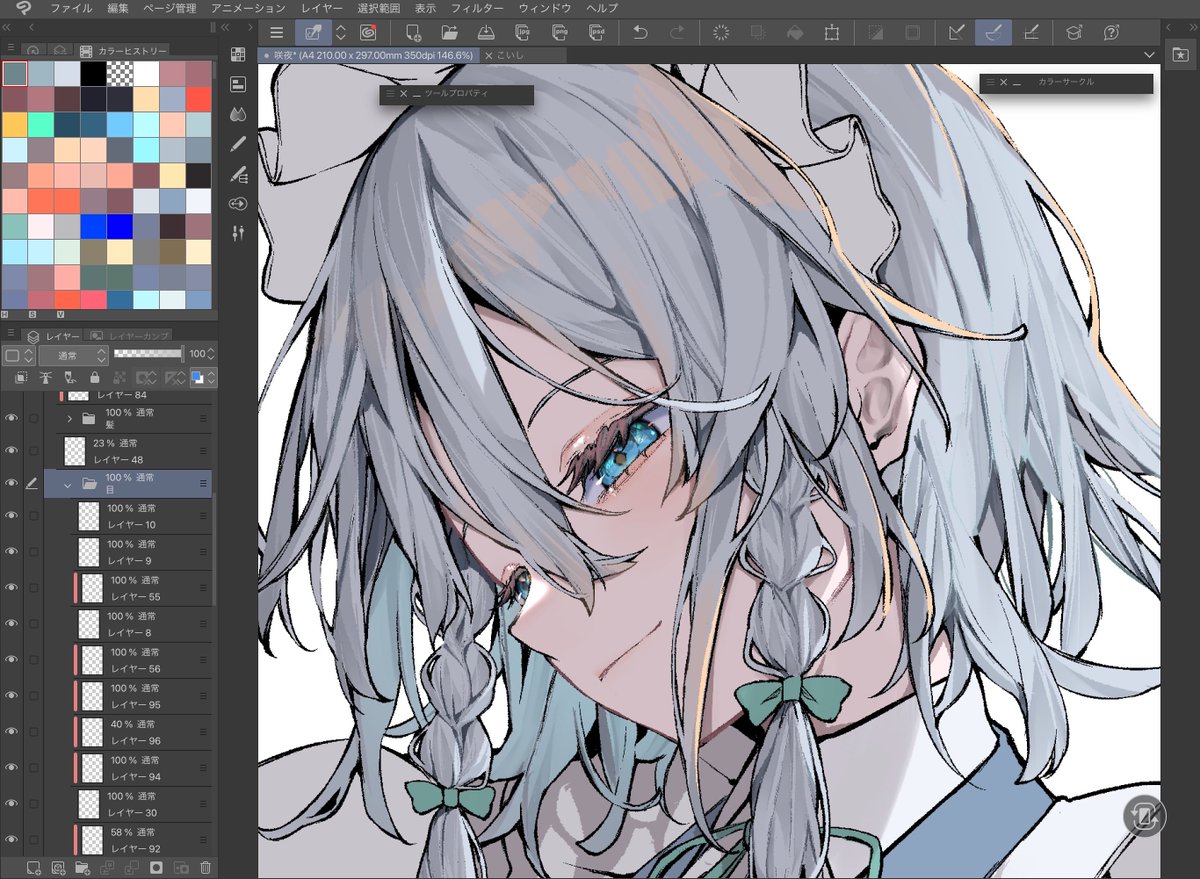Open the Quick Access palette icon
Image resolution: width=1200 pixels, height=879 pixels.
click(238, 54)
